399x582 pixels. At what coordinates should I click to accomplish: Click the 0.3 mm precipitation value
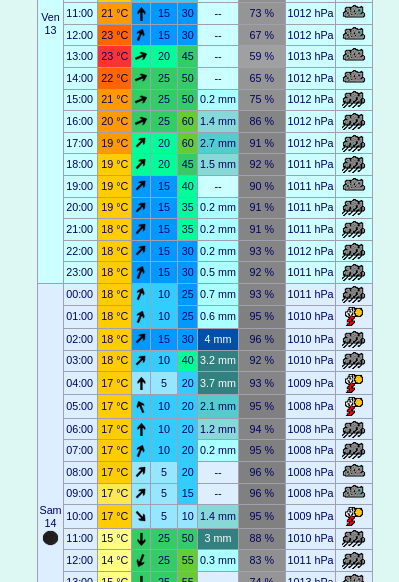point(218,560)
